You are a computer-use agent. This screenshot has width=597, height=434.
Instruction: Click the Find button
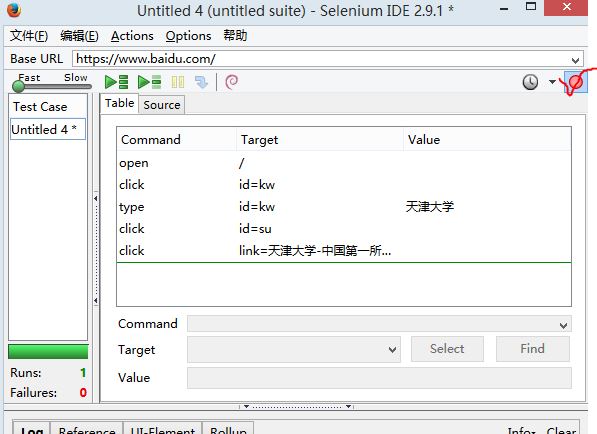[532, 349]
